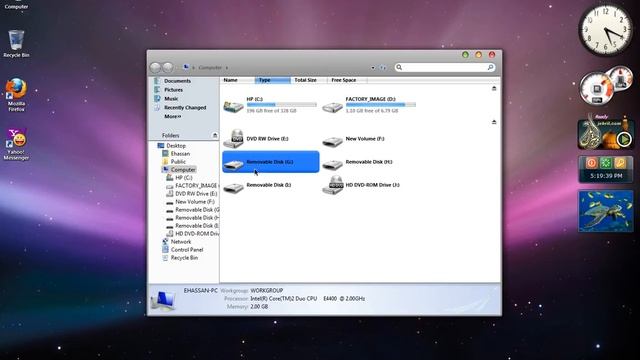This screenshot has height=360, width=640.
Task: Open the Music favorite link
Action: [x=171, y=99]
